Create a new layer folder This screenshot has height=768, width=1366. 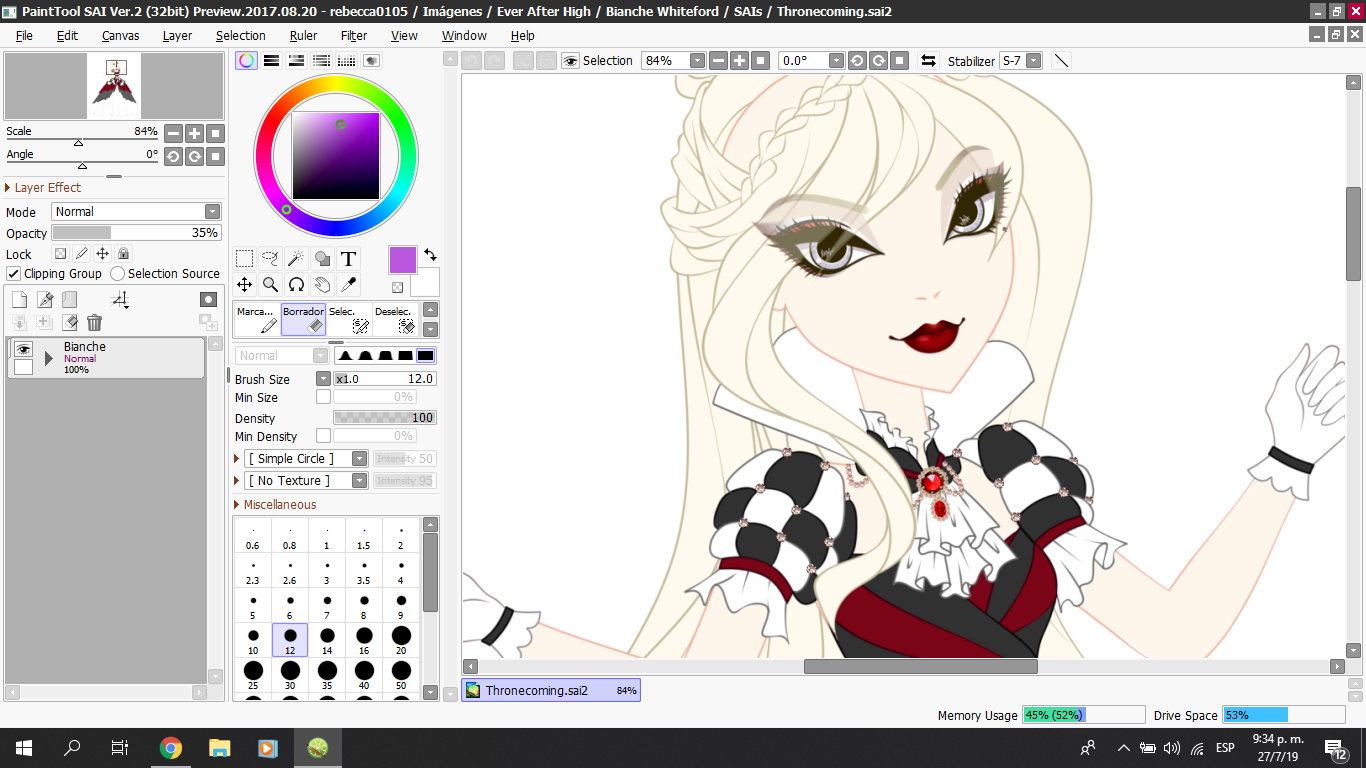pyautogui.click(x=70, y=299)
